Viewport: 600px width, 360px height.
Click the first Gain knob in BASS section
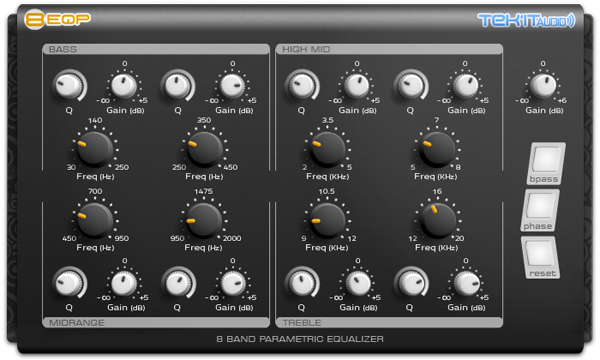(x=124, y=85)
